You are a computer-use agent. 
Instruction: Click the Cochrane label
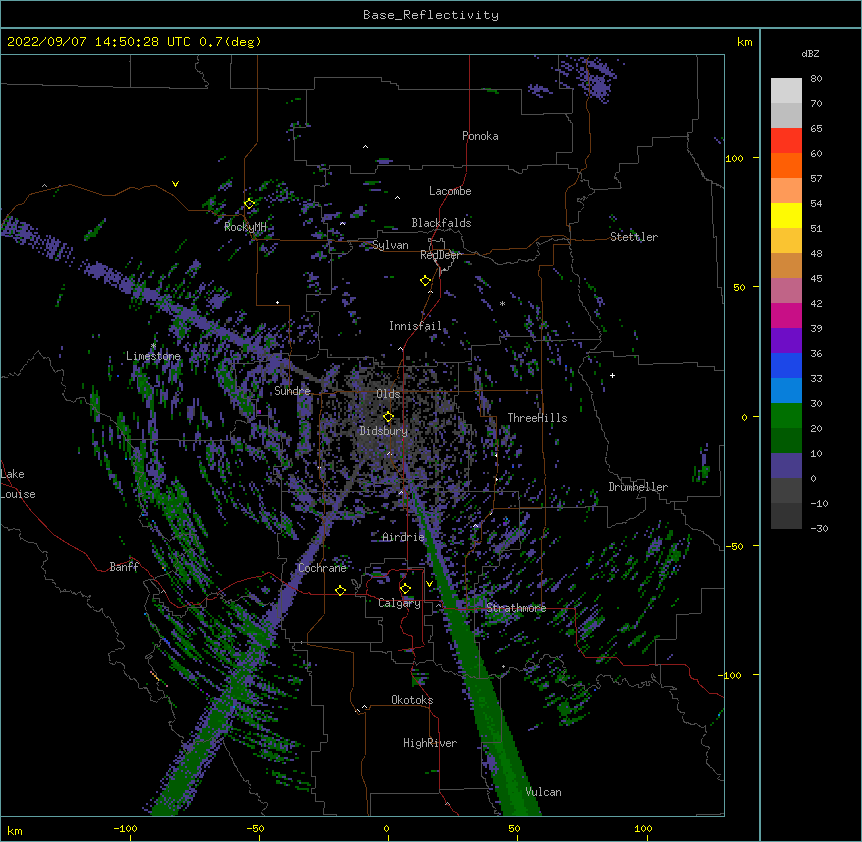point(322,568)
